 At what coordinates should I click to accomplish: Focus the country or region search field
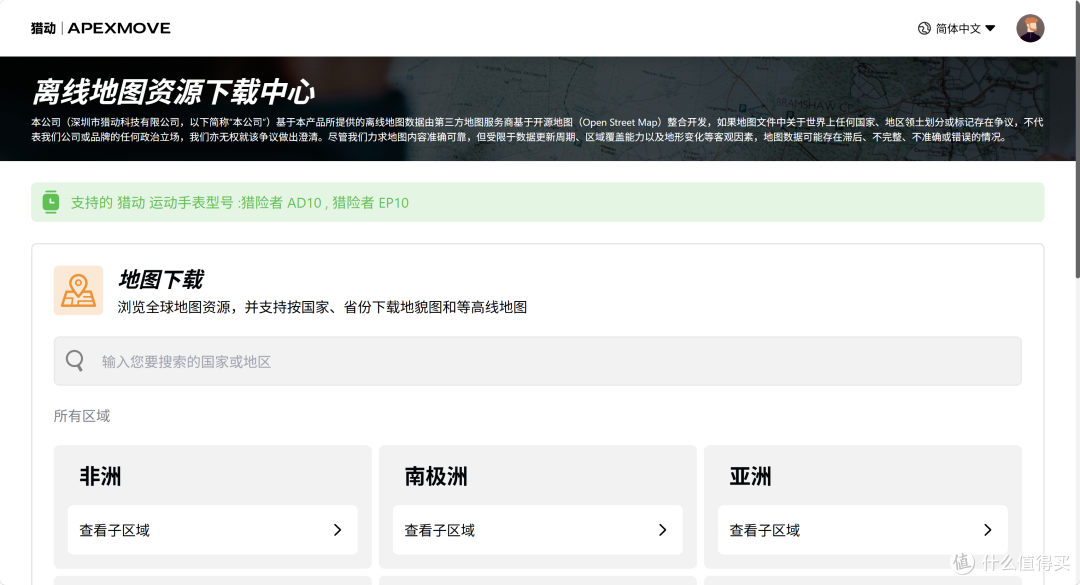[x=537, y=361]
